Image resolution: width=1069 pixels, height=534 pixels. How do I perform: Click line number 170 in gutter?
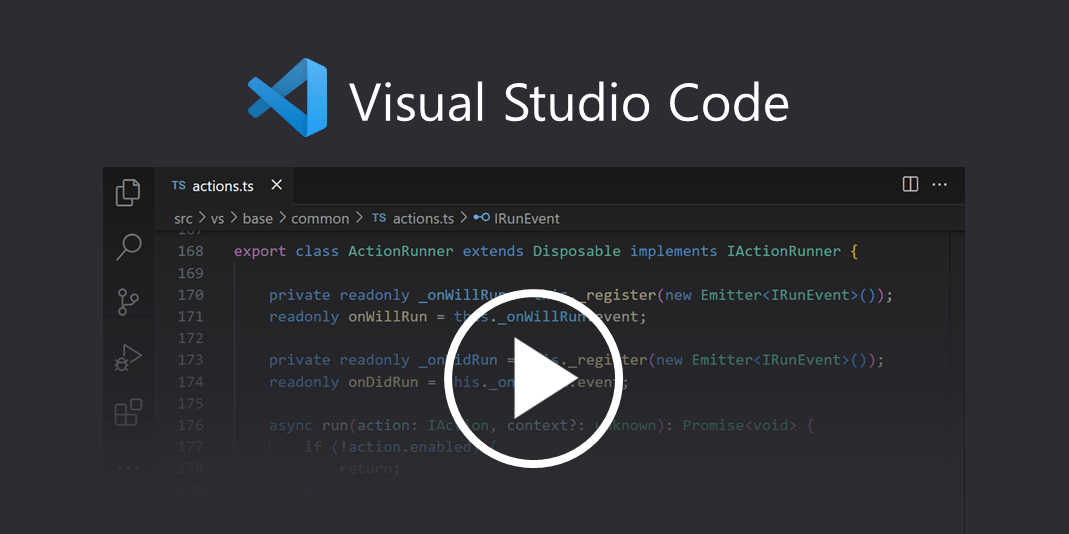(191, 295)
